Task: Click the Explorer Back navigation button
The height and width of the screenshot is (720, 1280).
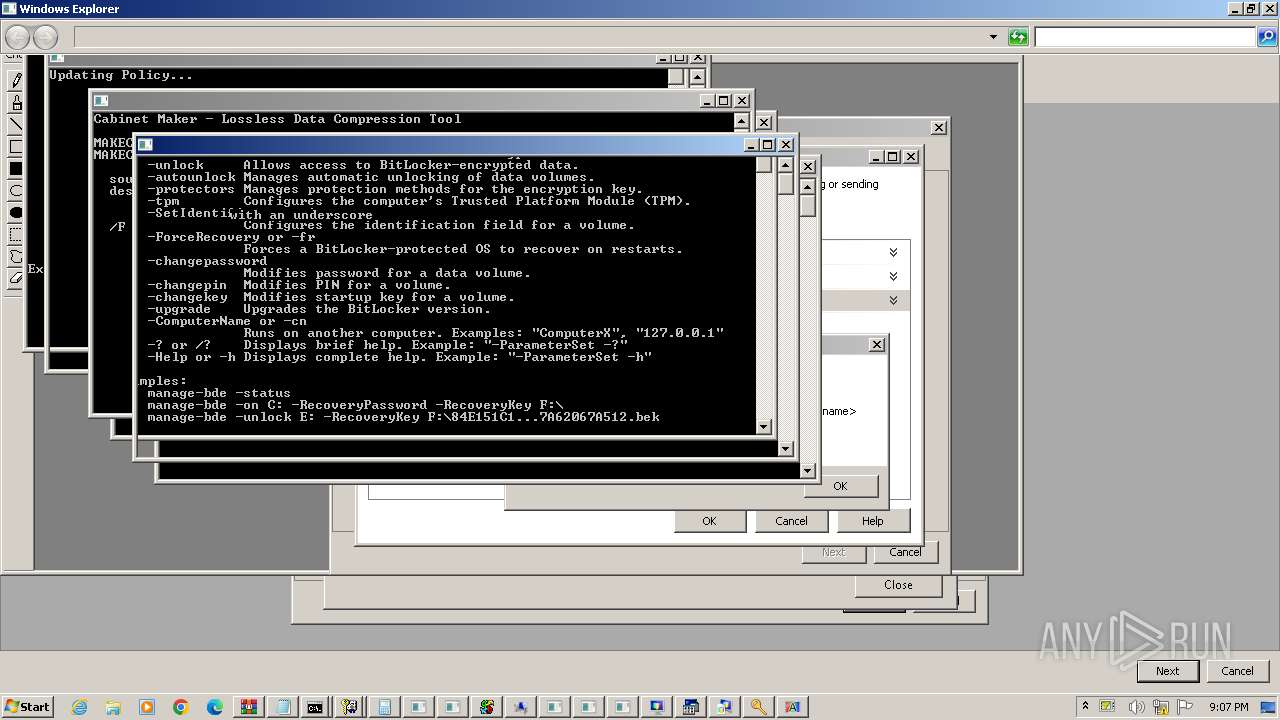Action: (x=18, y=37)
